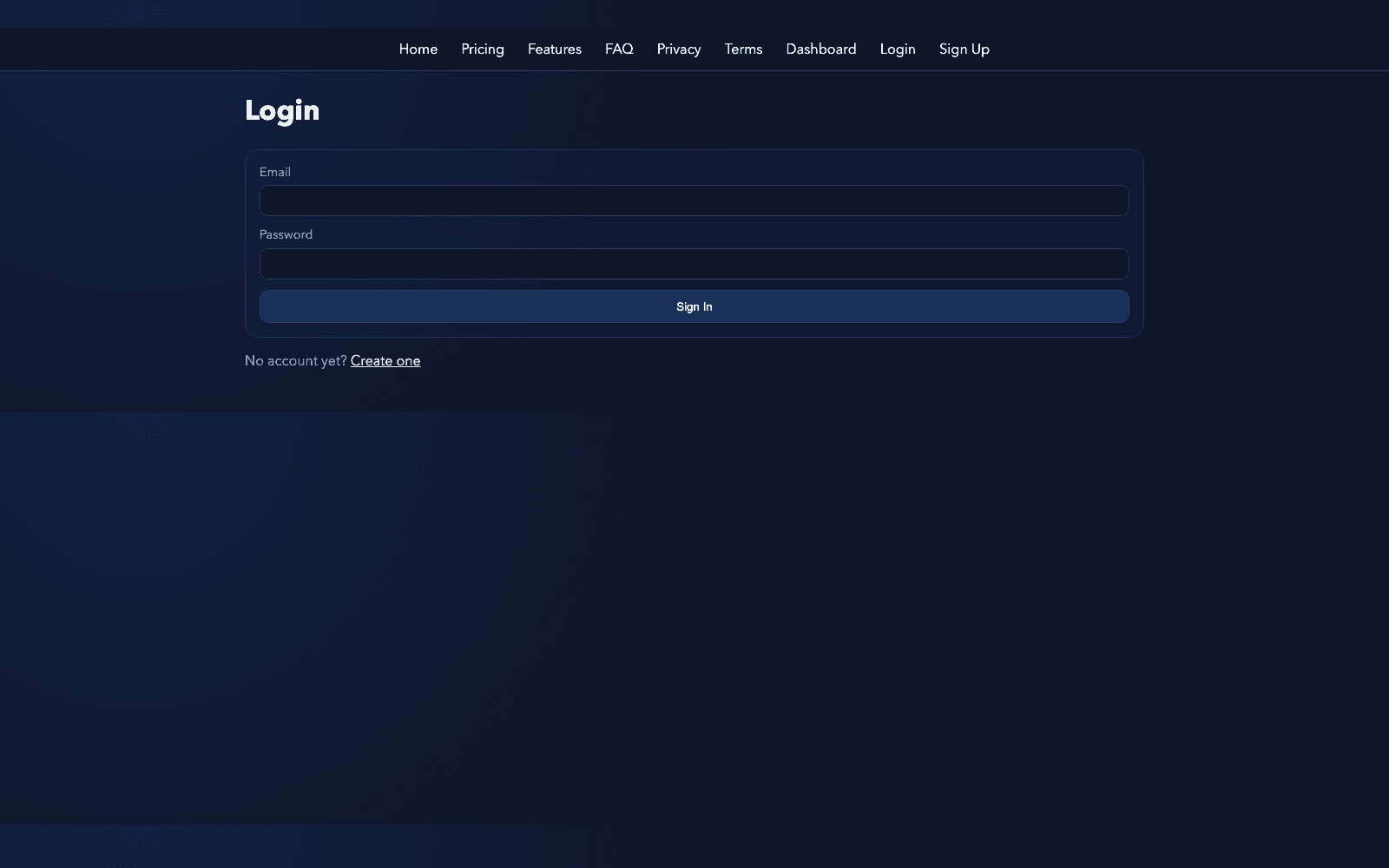Screen dimensions: 1389x868
Task: Click the large Login page heading
Action: tap(282, 110)
